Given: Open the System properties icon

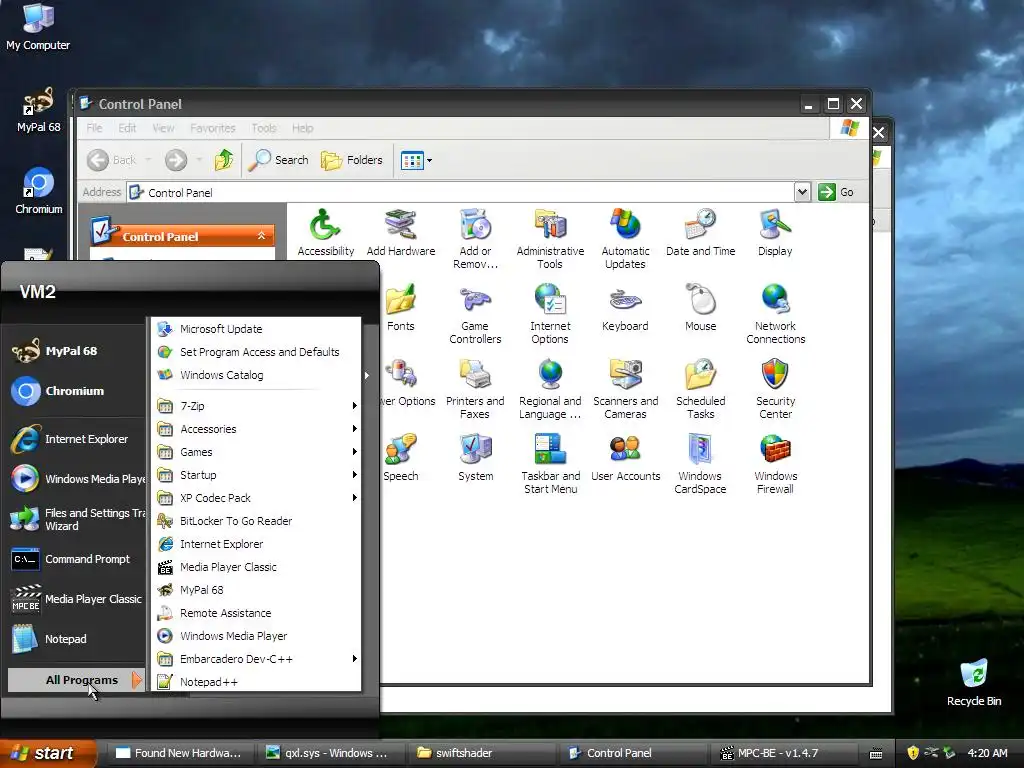Looking at the screenshot, I should 475,458.
